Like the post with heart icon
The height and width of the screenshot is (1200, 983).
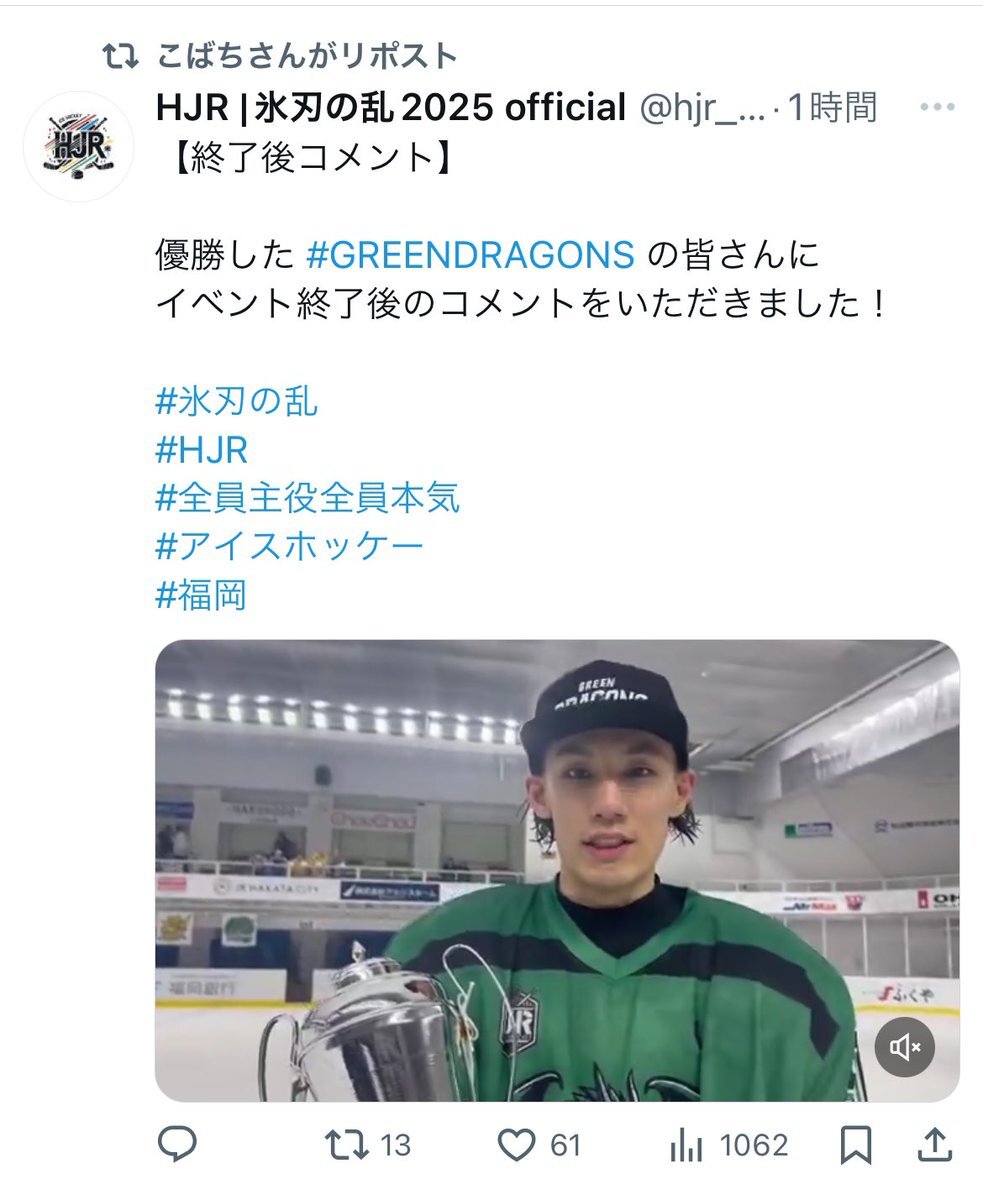pyautogui.click(x=517, y=1145)
